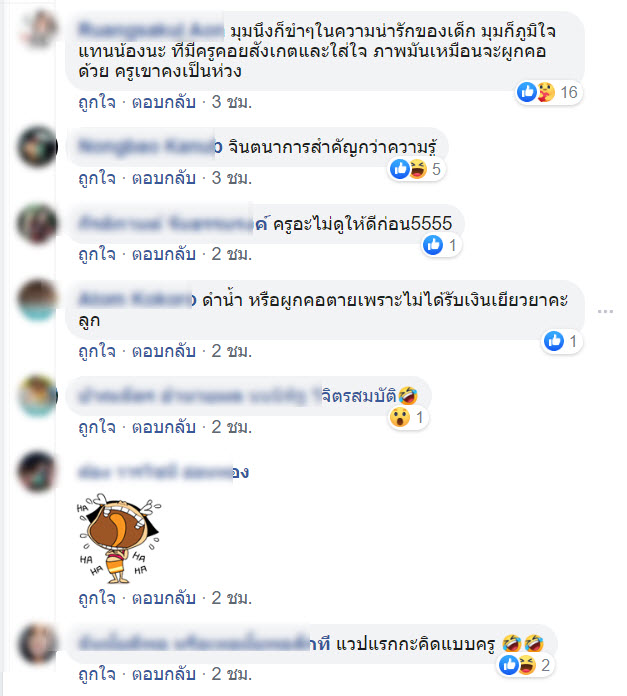
Task: Click ตอบกลับ under the first comment
Action: (x=164, y=103)
